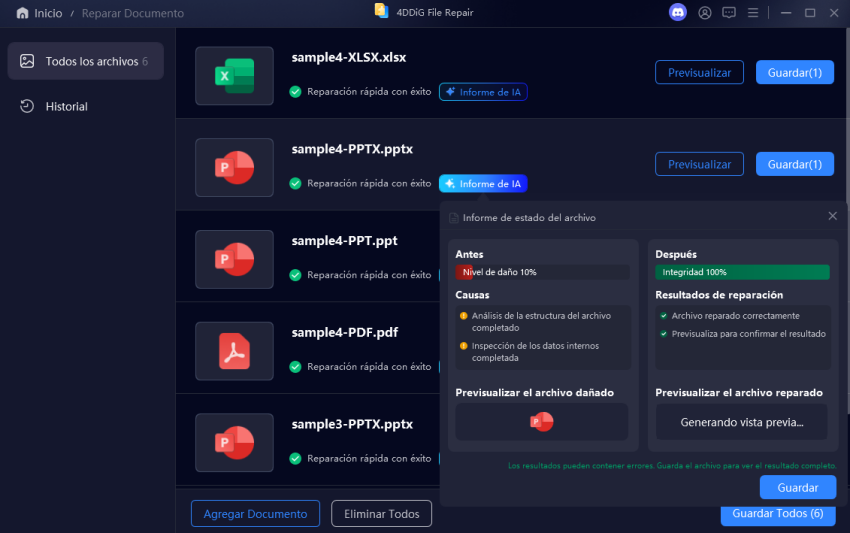
Task: Click the PowerPoint icon of sample4-PPT.ppt
Action: tap(234, 259)
